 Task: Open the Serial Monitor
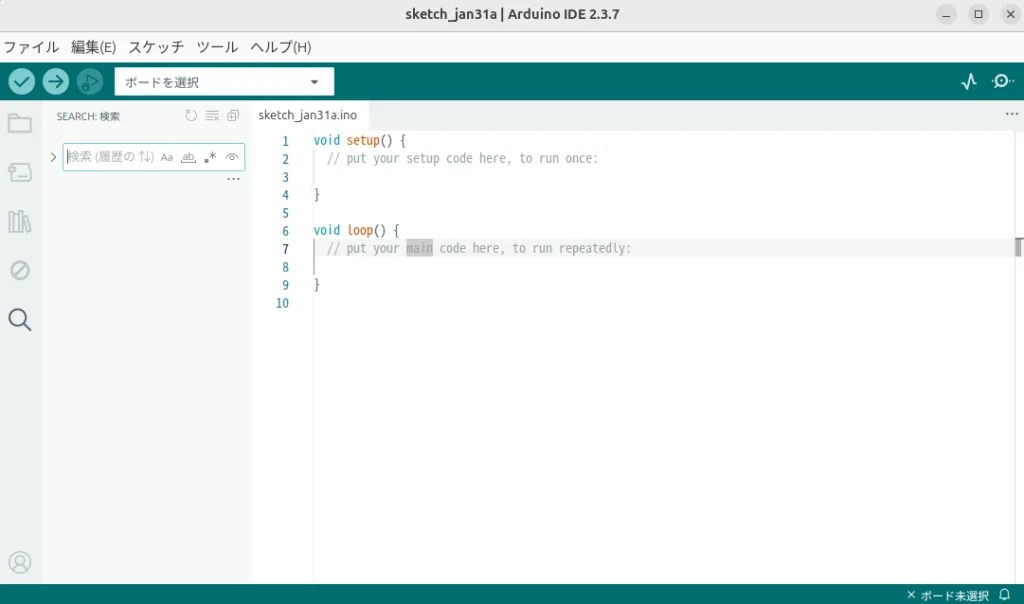click(1002, 82)
